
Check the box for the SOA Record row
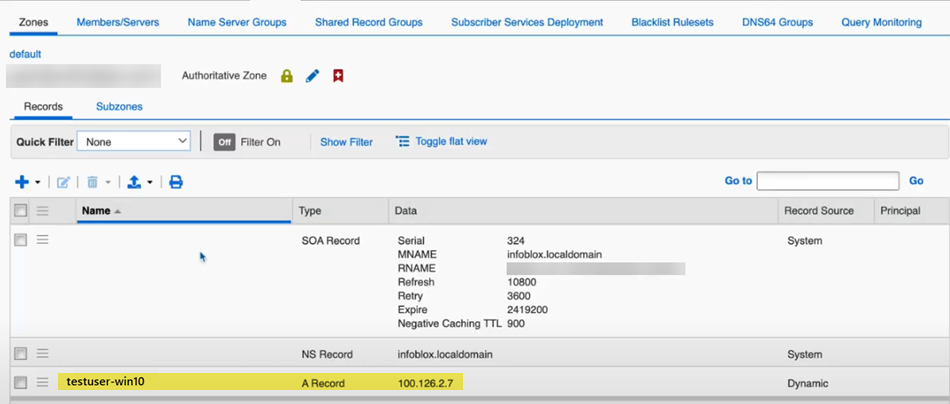20,241
